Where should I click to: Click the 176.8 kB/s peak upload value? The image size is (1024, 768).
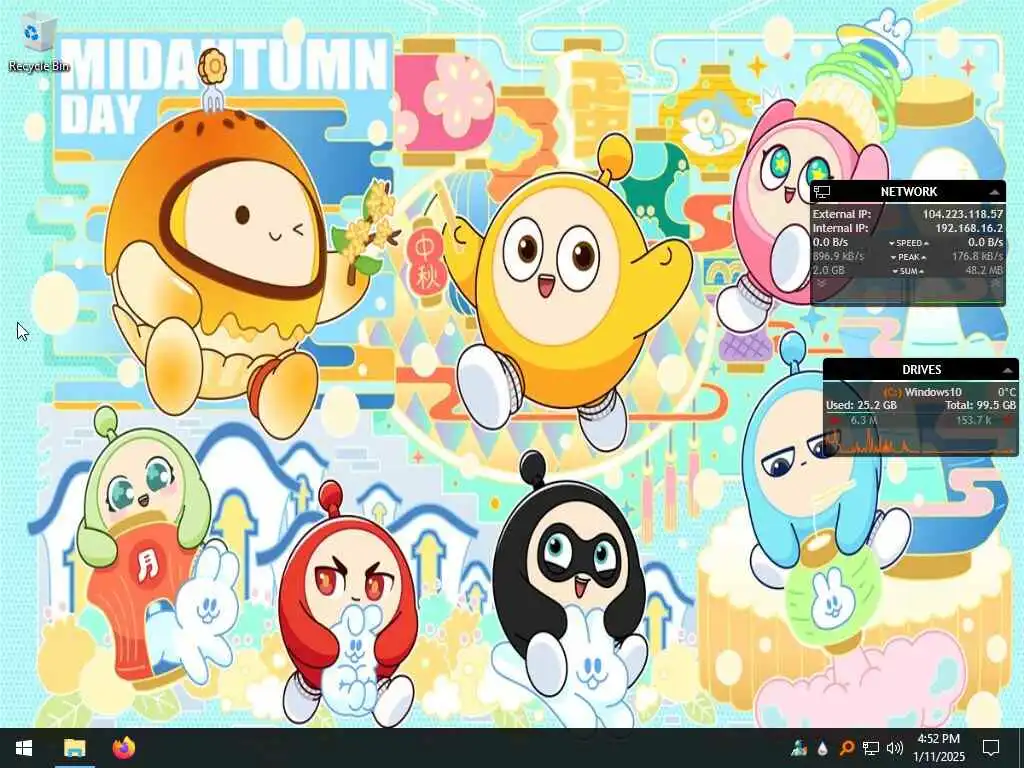pos(977,257)
